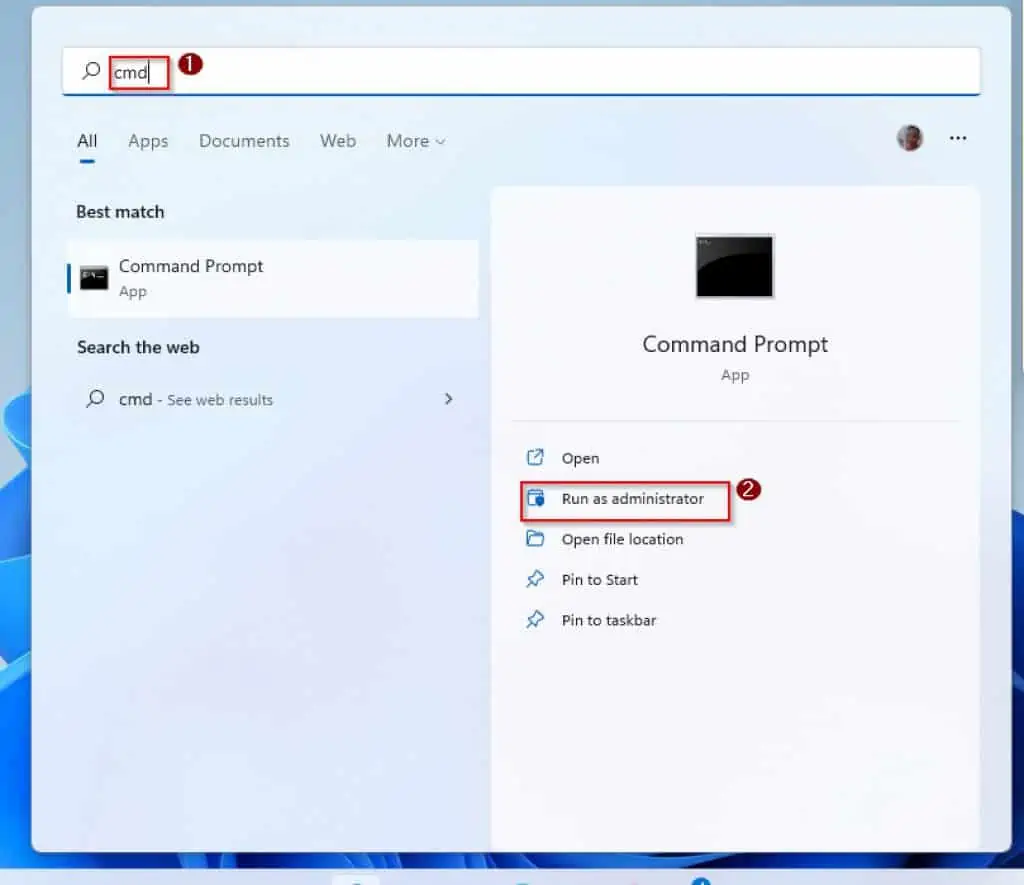1024x885 pixels.
Task: Select the All filter in search results
Action: 86,141
